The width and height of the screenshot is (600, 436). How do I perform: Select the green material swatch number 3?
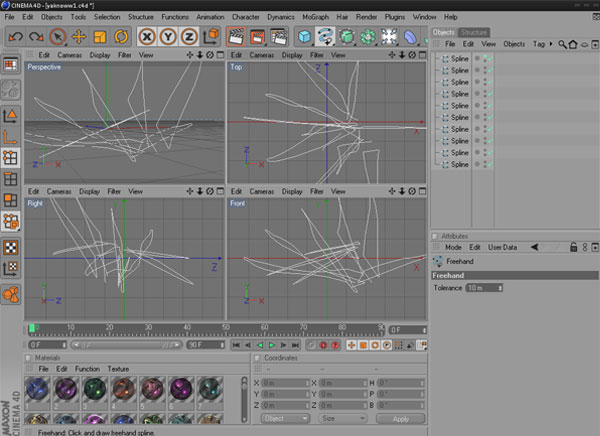pyautogui.click(x=95, y=389)
